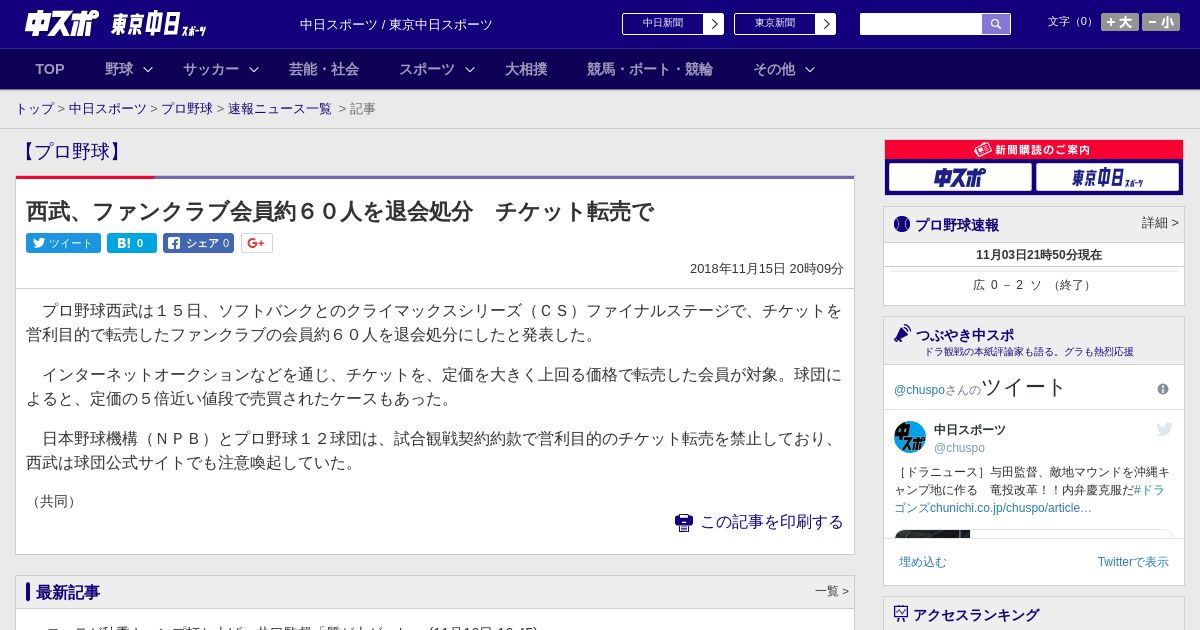Screen dimensions: 1200x630
Task: Expand chevron beside 野球
Action: (x=148, y=69)
